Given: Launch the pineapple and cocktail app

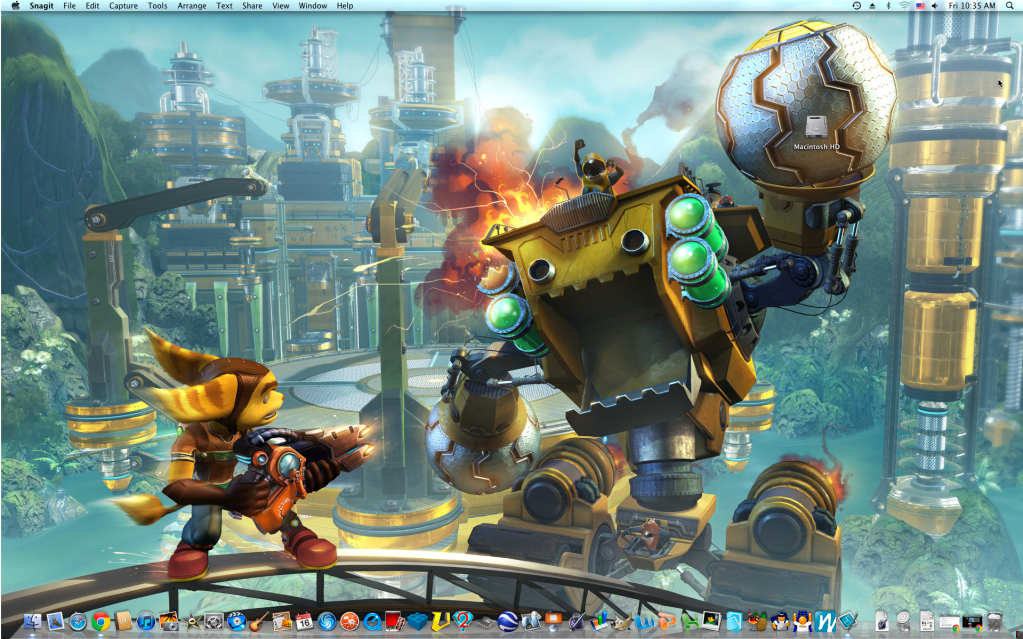Looking at the screenshot, I should 757,621.
